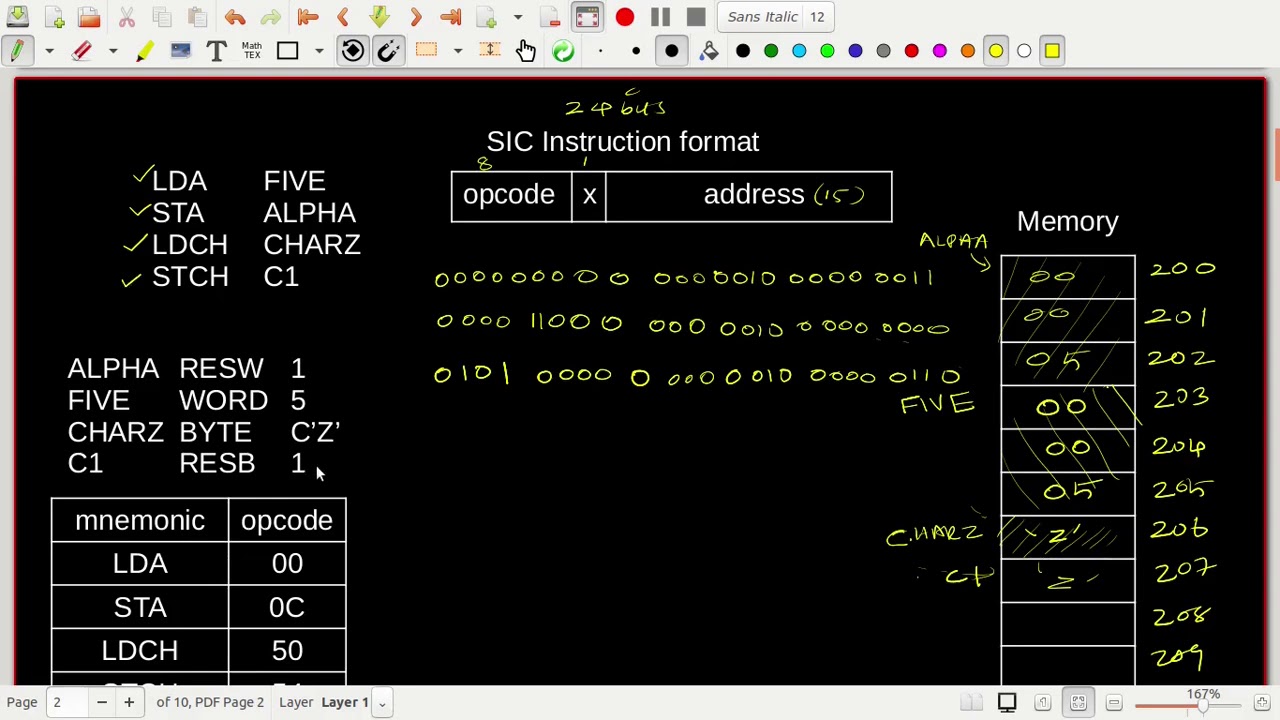Click the Paste clipboard icon
The image size is (1280, 720).
coord(197,17)
